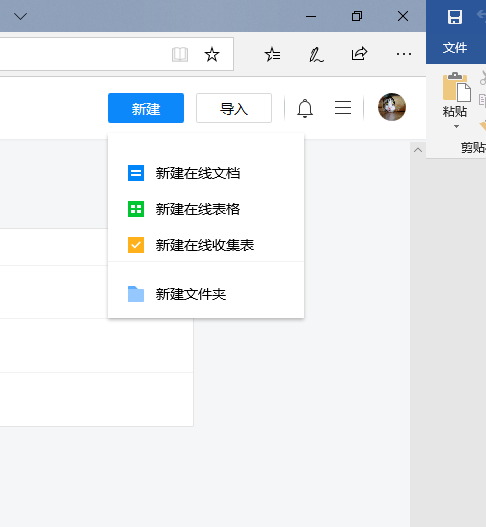
Task: Click the add notes pen icon
Action: (316, 54)
